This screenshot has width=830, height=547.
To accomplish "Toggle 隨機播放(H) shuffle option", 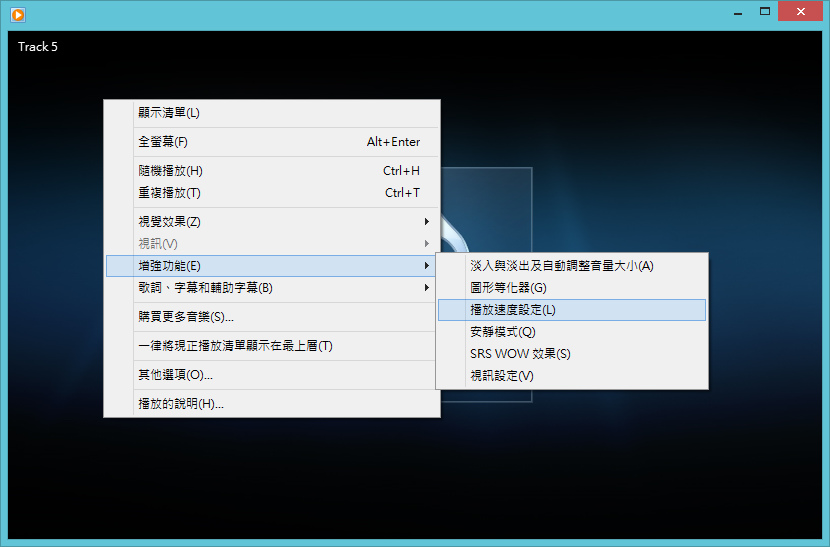I will pos(272,171).
